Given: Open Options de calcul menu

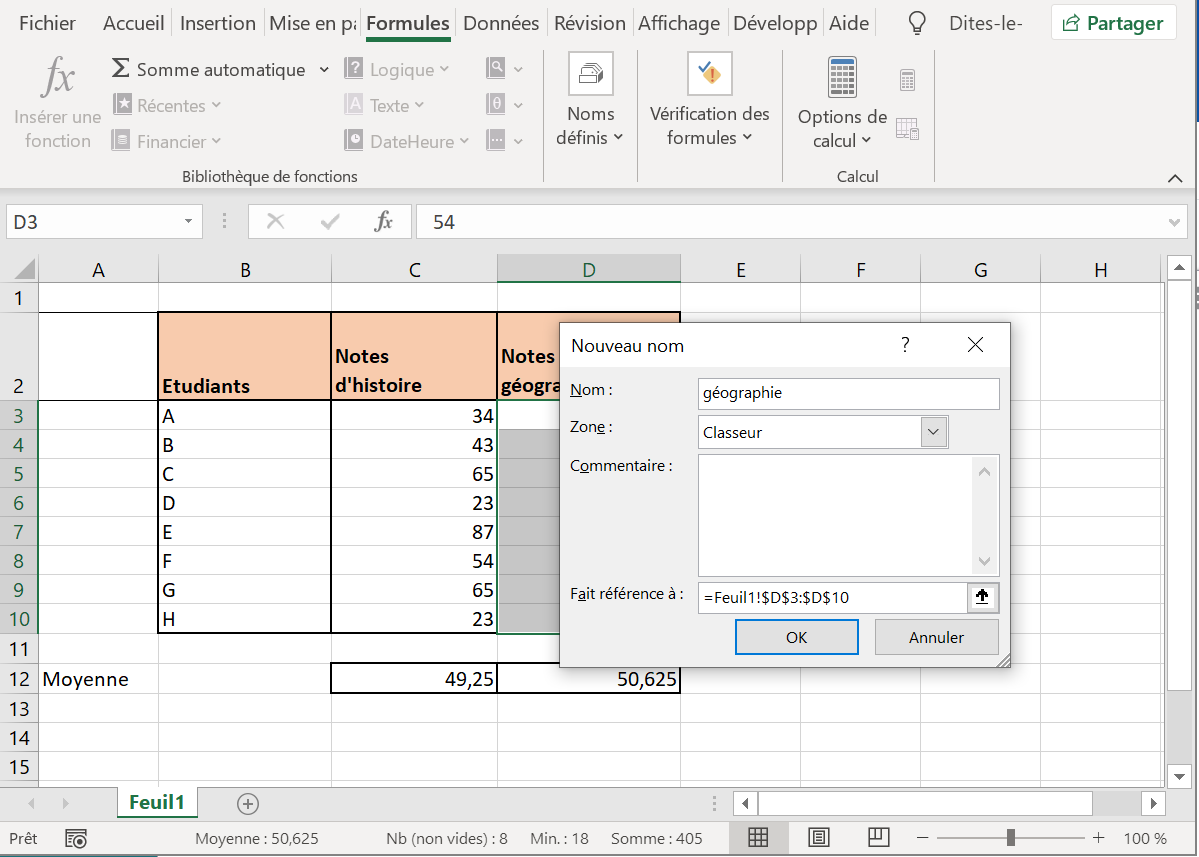Looking at the screenshot, I should 842,103.
